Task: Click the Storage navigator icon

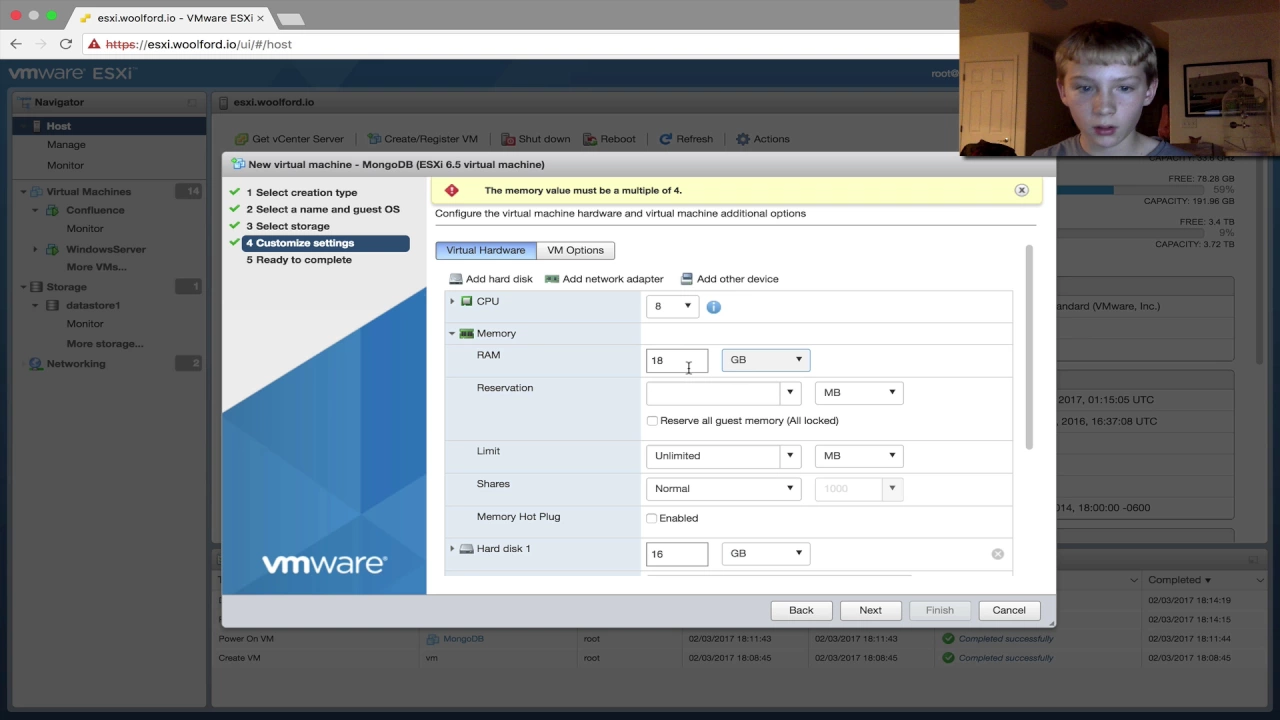Action: (36, 287)
